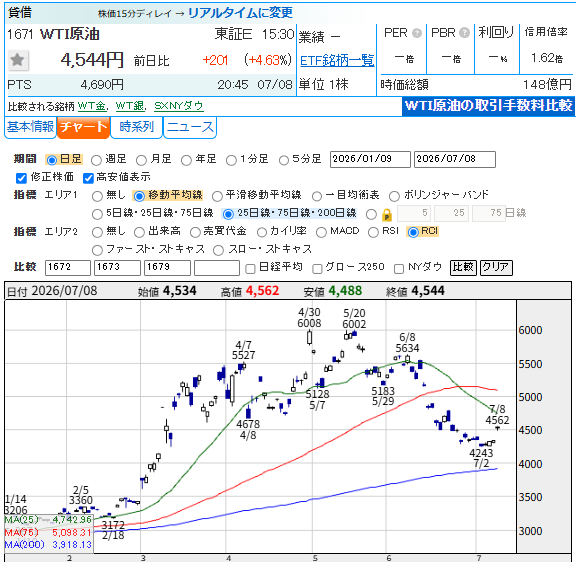Select カイリ率 indicator
Viewport: 576px width, 562px height.
(x=262, y=232)
